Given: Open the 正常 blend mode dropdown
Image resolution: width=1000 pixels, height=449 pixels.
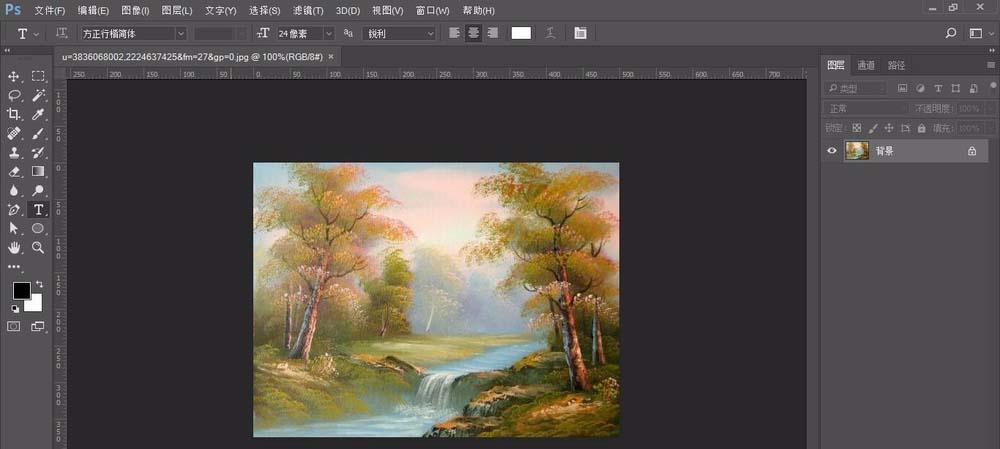Looking at the screenshot, I should [x=866, y=108].
